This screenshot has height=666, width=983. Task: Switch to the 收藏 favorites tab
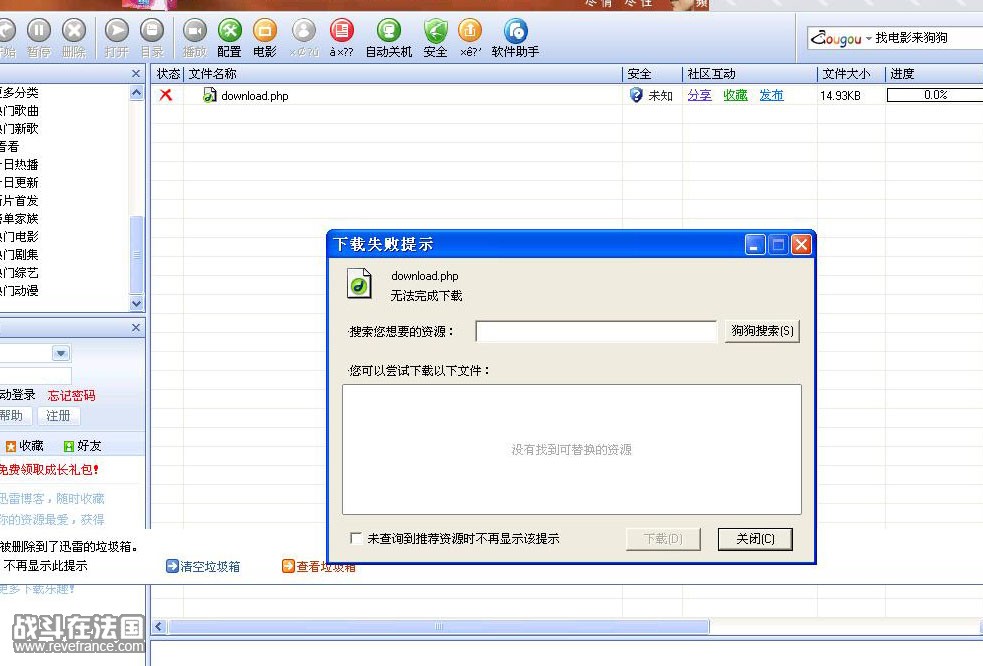(25, 446)
